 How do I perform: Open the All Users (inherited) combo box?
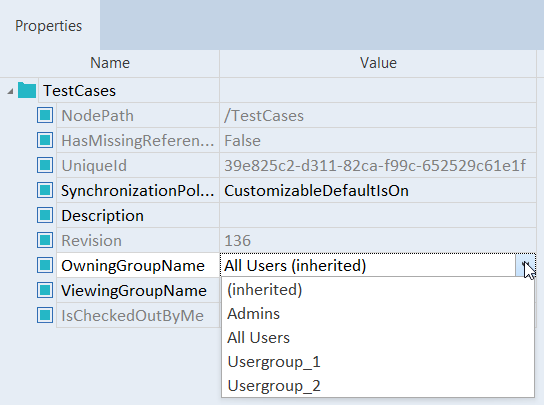coord(378,265)
